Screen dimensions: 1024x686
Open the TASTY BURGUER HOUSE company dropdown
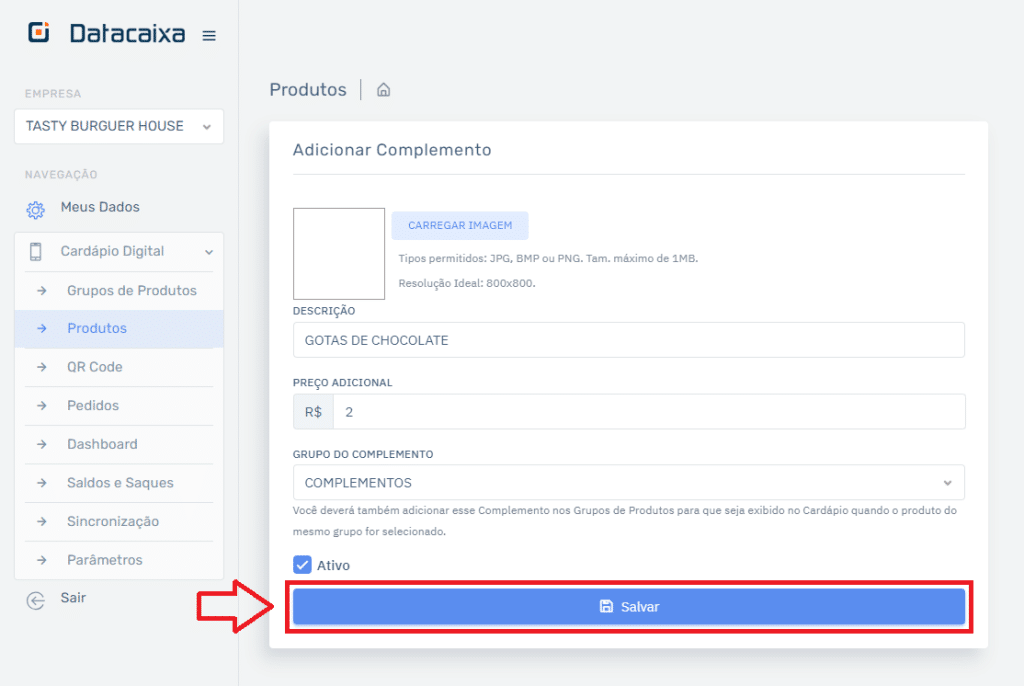pyautogui.click(x=119, y=126)
